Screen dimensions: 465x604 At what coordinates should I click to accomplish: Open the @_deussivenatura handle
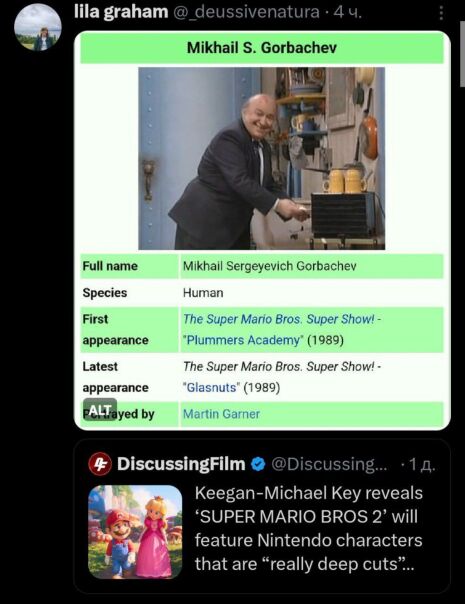(246, 12)
